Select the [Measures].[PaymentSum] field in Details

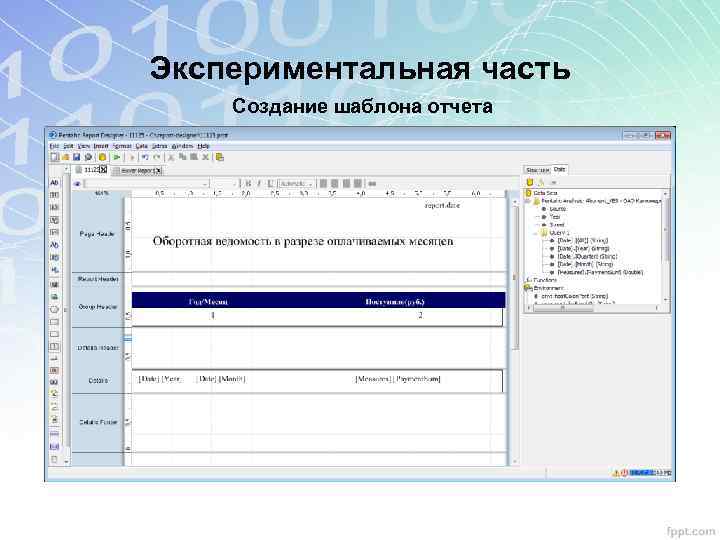pyautogui.click(x=398, y=379)
